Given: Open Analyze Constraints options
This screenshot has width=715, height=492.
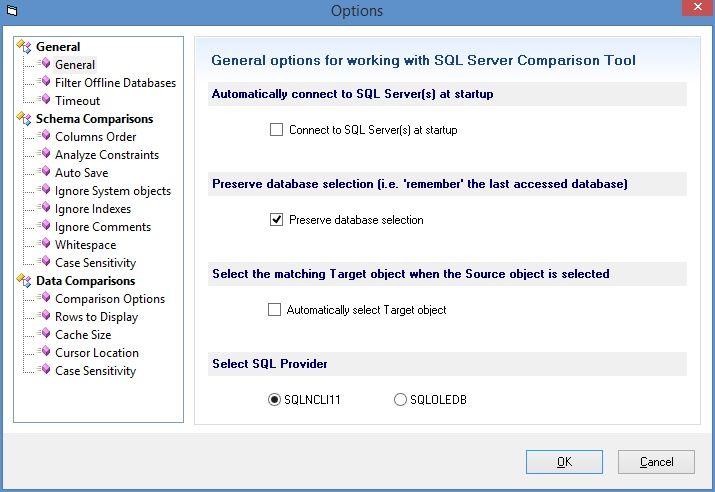Looking at the screenshot, I should click(x=107, y=155).
